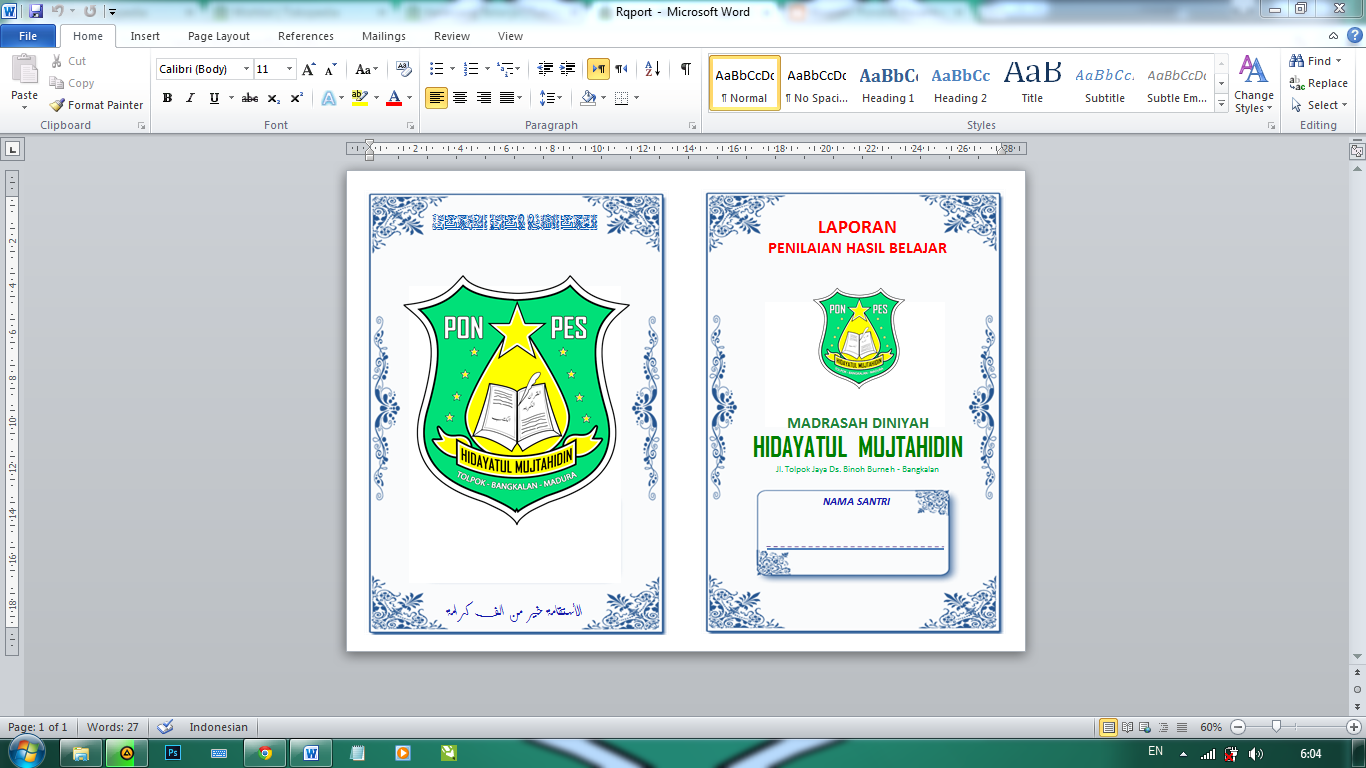Click the Redo icon in quick access toolbar

90,11
